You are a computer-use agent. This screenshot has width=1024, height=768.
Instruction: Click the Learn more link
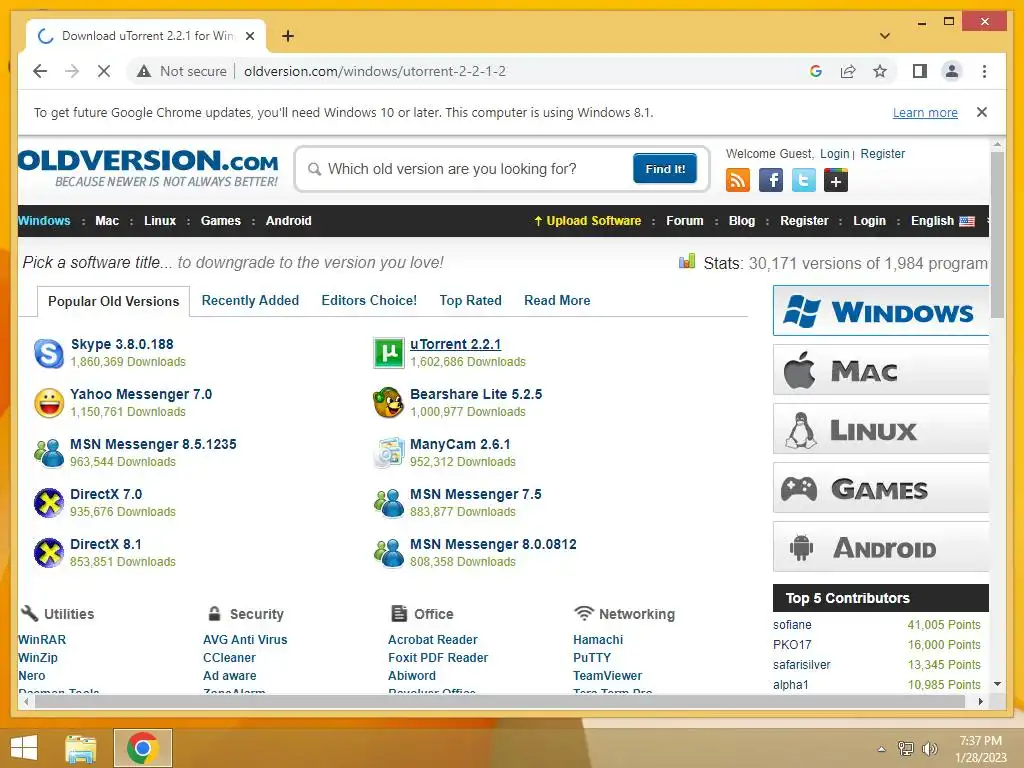925,112
